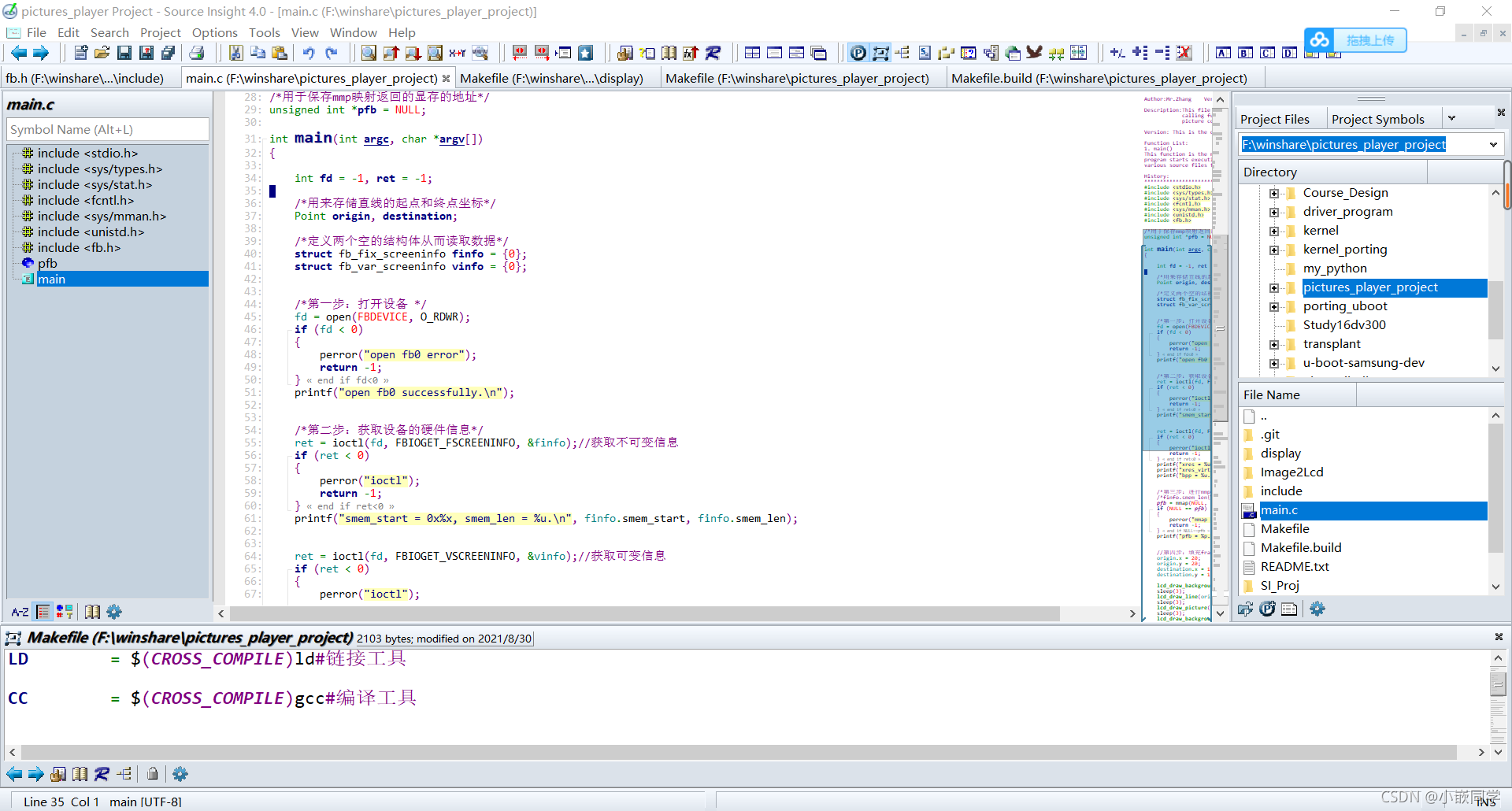This screenshot has width=1512, height=811.
Task: Switch to Project Symbols tab
Action: tap(1377, 119)
